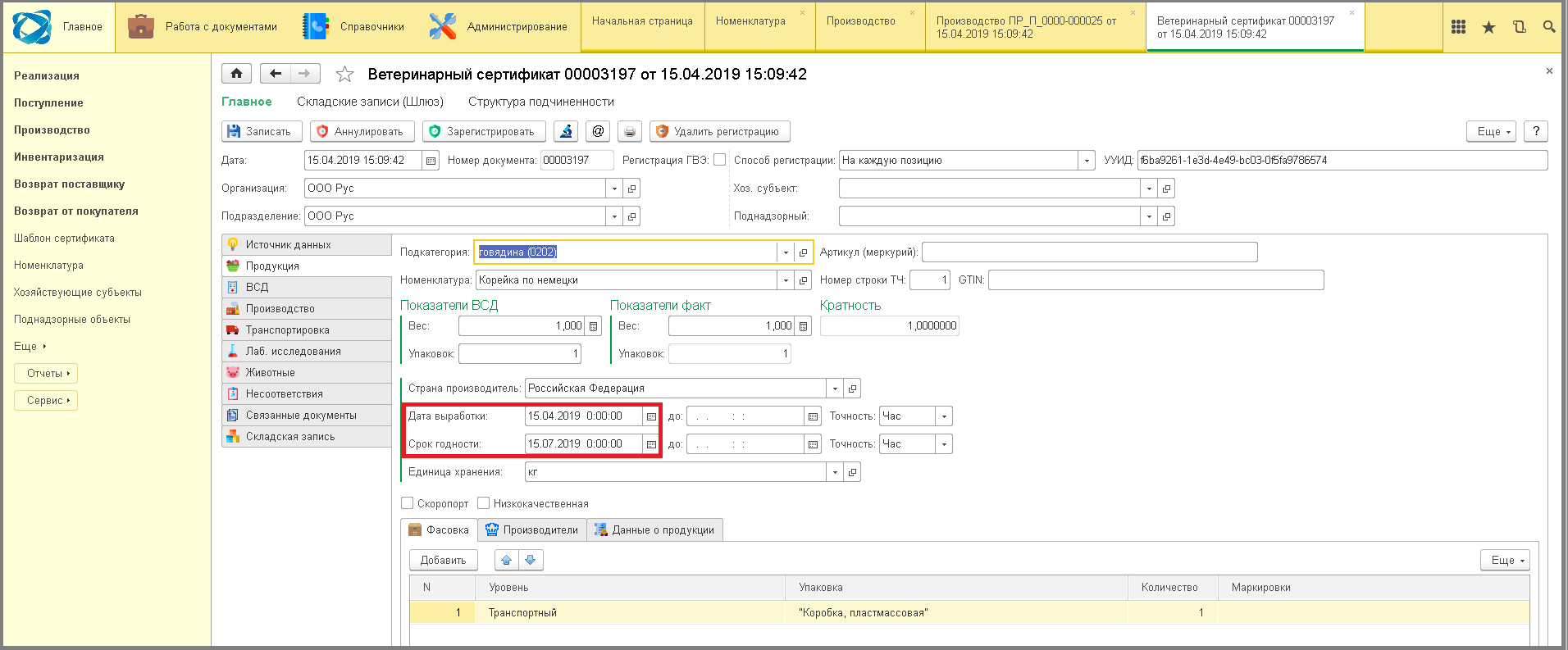Click Зарегистрировать button
1568x650 pixels.
pyautogui.click(x=484, y=131)
